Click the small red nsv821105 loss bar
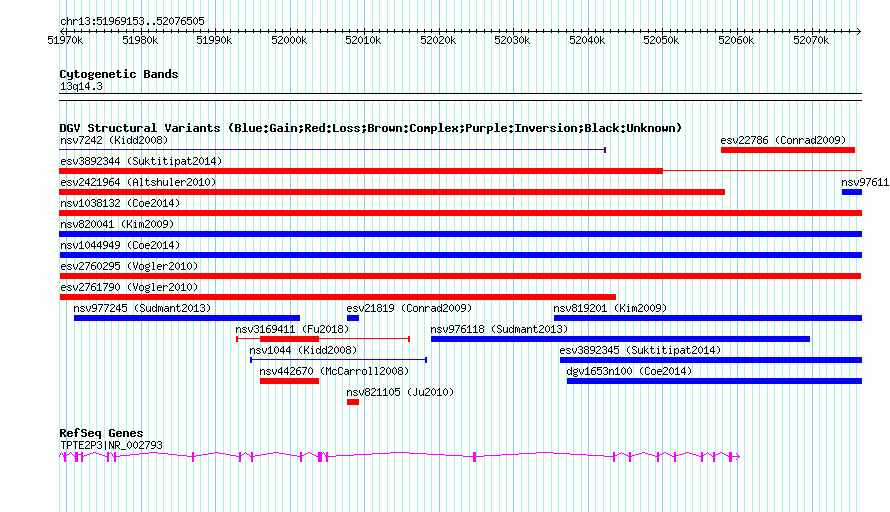 353,402
